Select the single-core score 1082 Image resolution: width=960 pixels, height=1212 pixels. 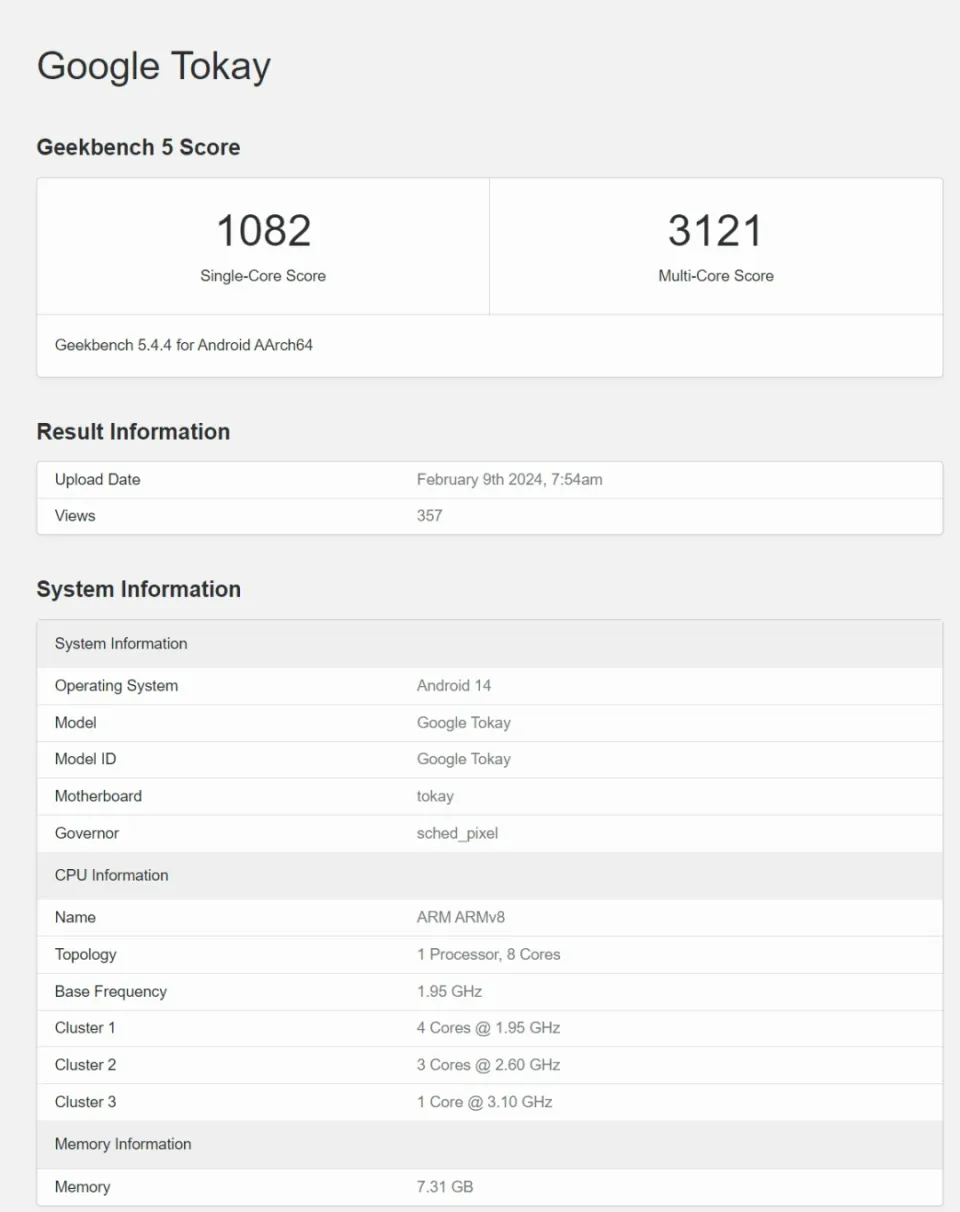coord(263,231)
